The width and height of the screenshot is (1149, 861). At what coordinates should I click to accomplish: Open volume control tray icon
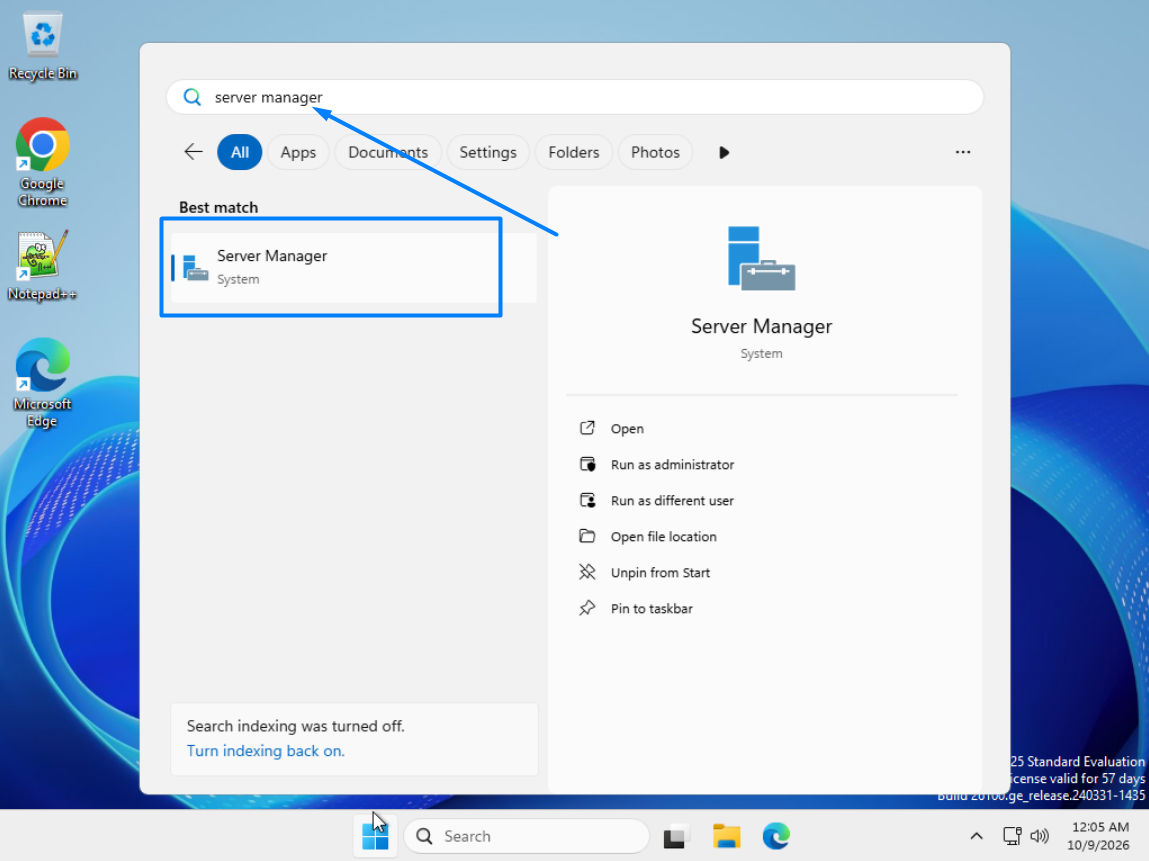click(1039, 836)
